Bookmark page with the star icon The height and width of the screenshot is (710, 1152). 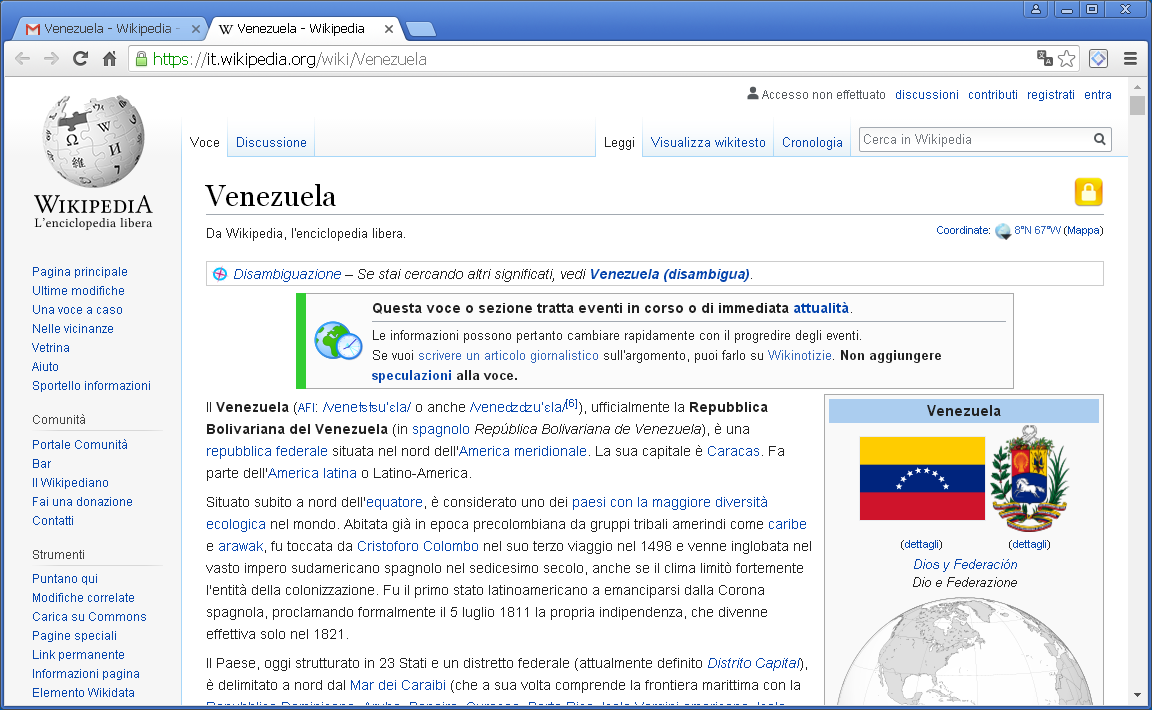pos(1067,59)
